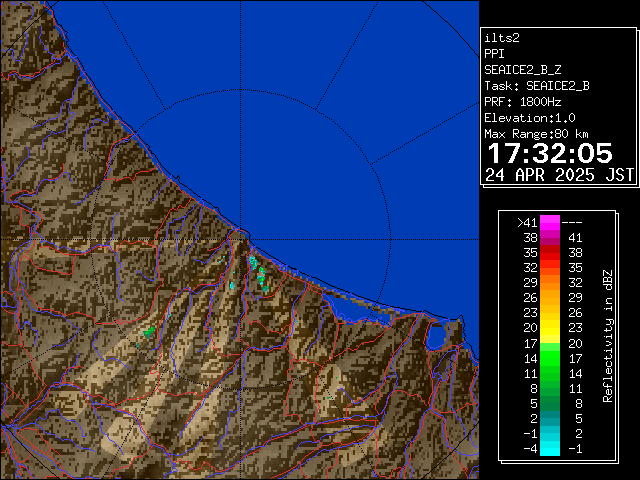
Task: Click the -4 legend scale label
Action: [530, 448]
